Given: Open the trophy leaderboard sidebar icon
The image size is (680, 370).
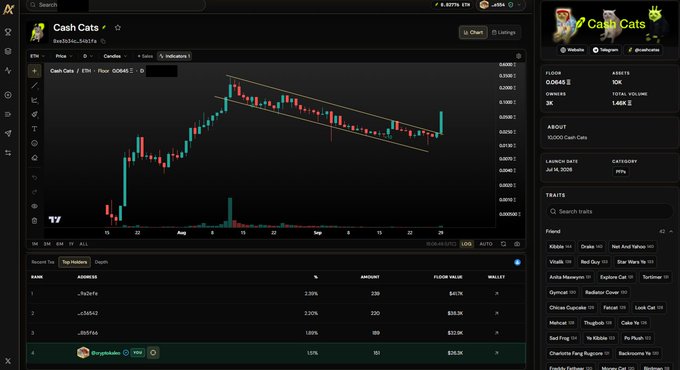Looking at the screenshot, I should point(8,32).
